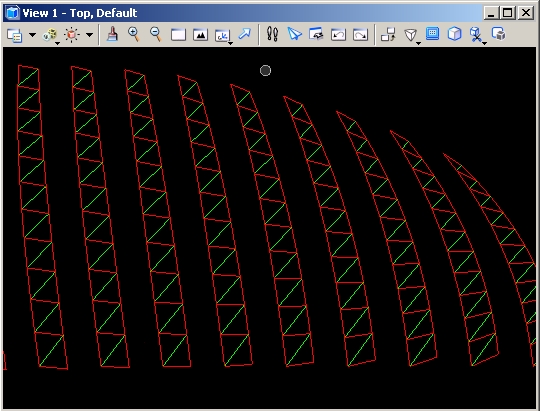Viewport: 540px width, 411px height.
Task: Open the Rotate View tool dropdown
Action: (223, 36)
